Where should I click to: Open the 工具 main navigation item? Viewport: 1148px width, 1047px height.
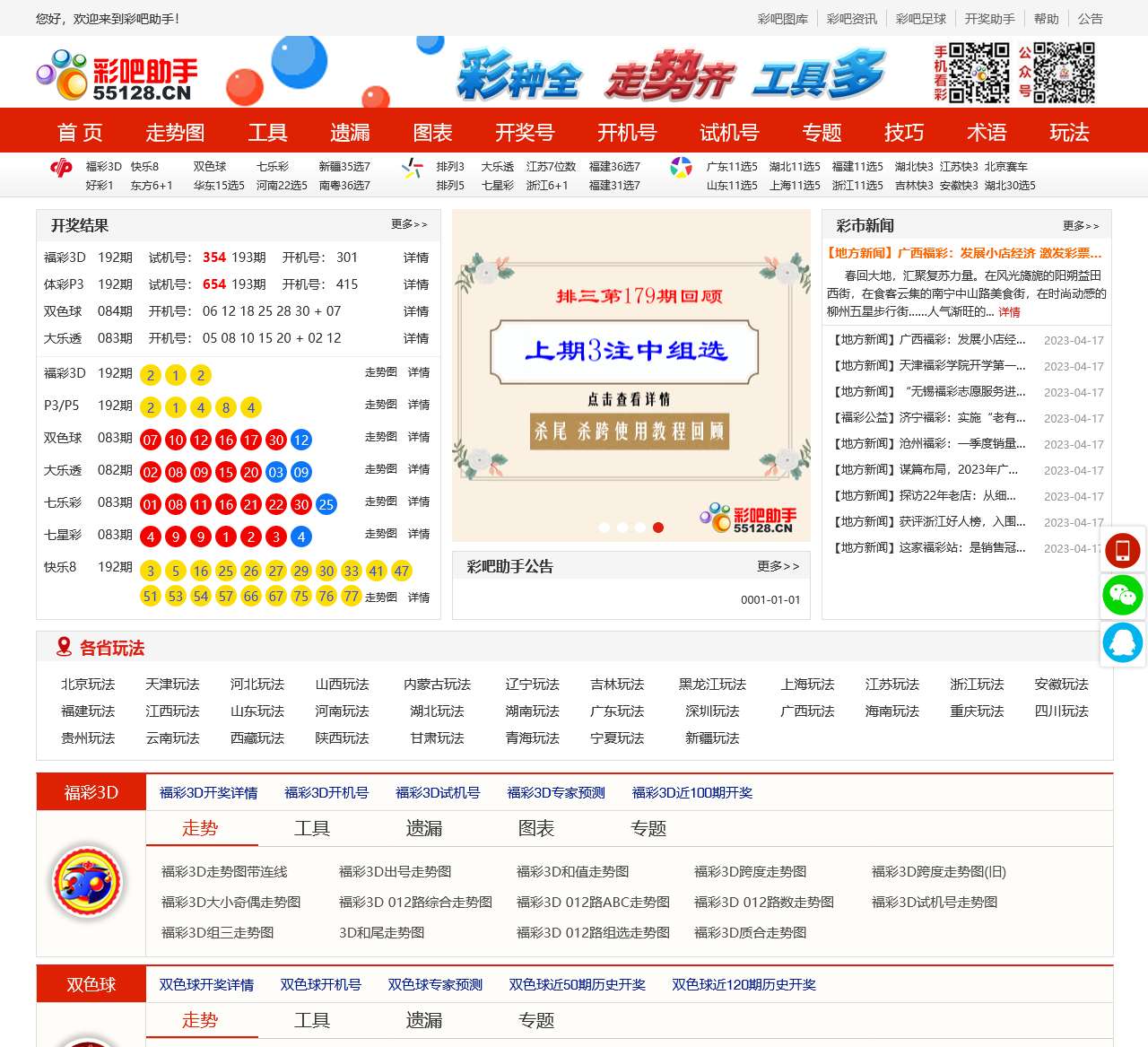coord(267,133)
